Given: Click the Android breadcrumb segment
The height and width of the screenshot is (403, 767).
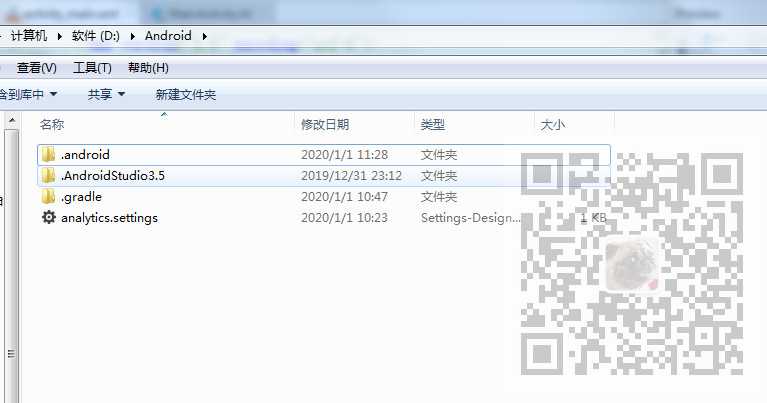Looking at the screenshot, I should [168, 36].
